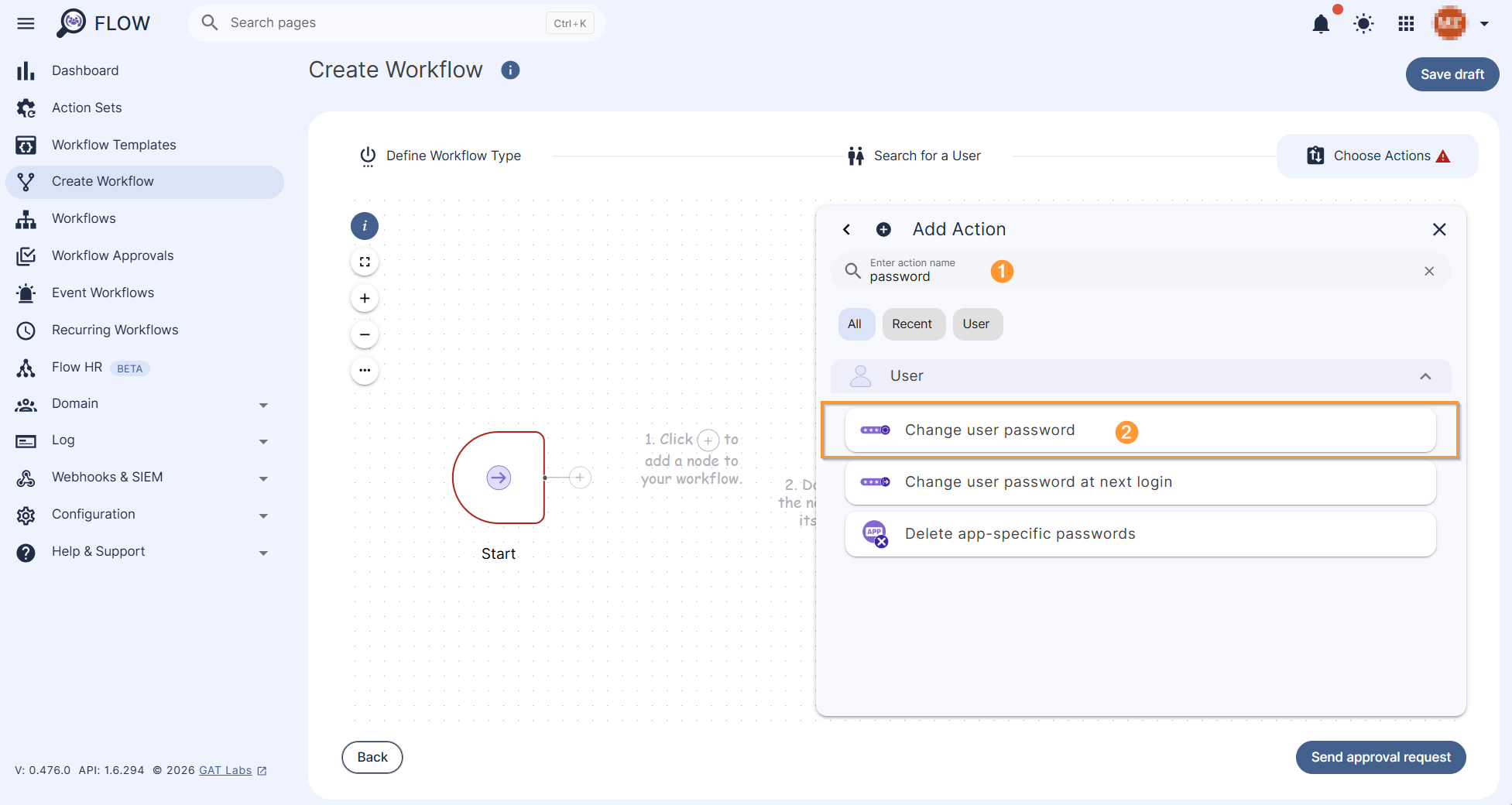Screen dimensions: 1512x805
Task: Go to Define Workflow Type step
Action: pos(440,156)
